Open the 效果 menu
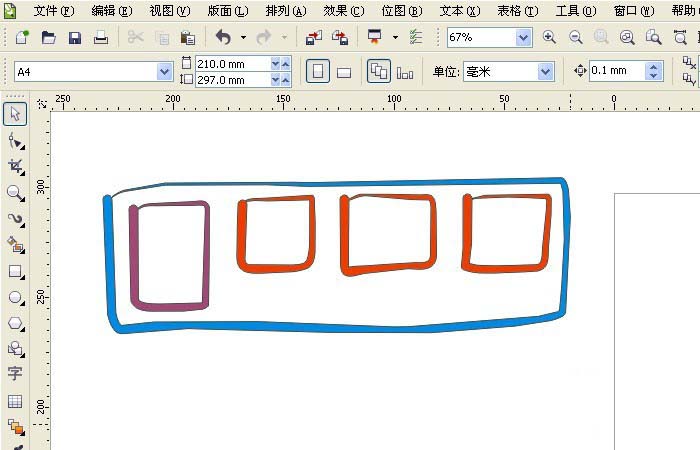Screen dimensions: 700x450 point(343,11)
